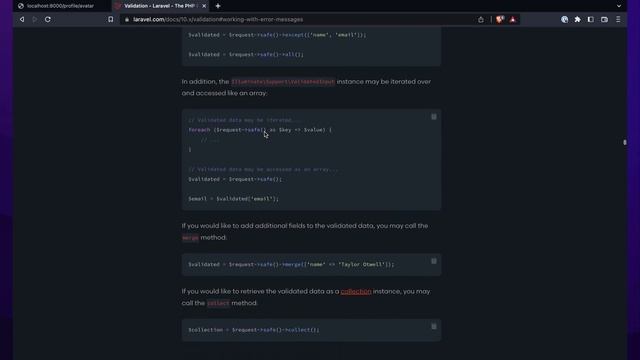The width and height of the screenshot is (640, 360).
Task: Copy the merge code block via clipboard icon
Action: [434, 261]
